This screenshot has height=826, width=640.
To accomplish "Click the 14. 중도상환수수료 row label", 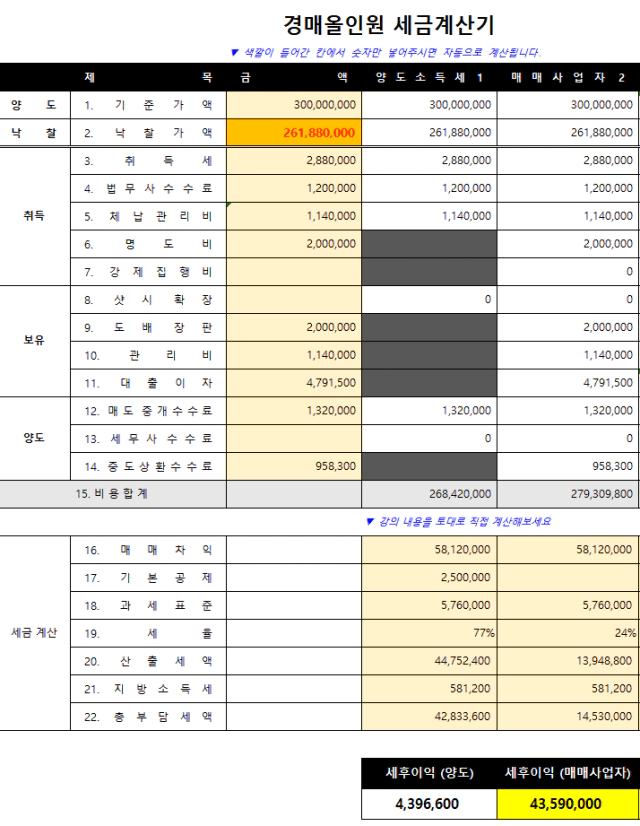I will click(148, 466).
